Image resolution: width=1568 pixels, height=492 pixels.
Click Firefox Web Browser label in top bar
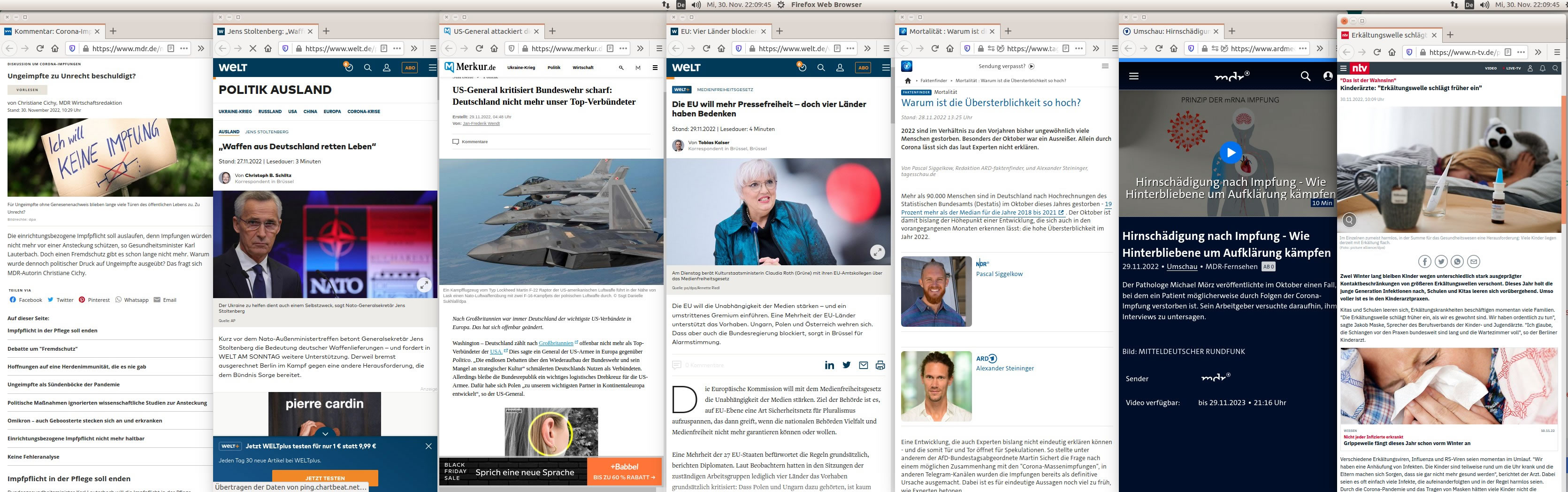coord(826,4)
